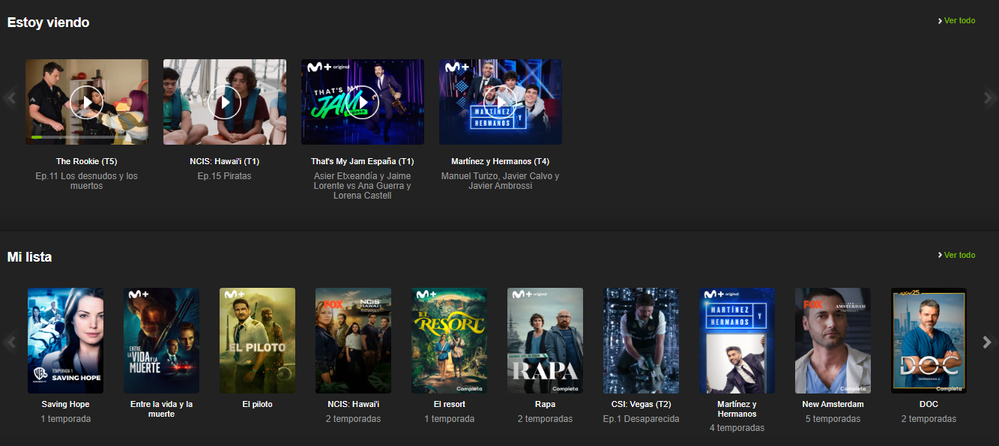Click Martínez y Hermanos (T4) title
Screen dimensions: 999x446
click(x=500, y=162)
